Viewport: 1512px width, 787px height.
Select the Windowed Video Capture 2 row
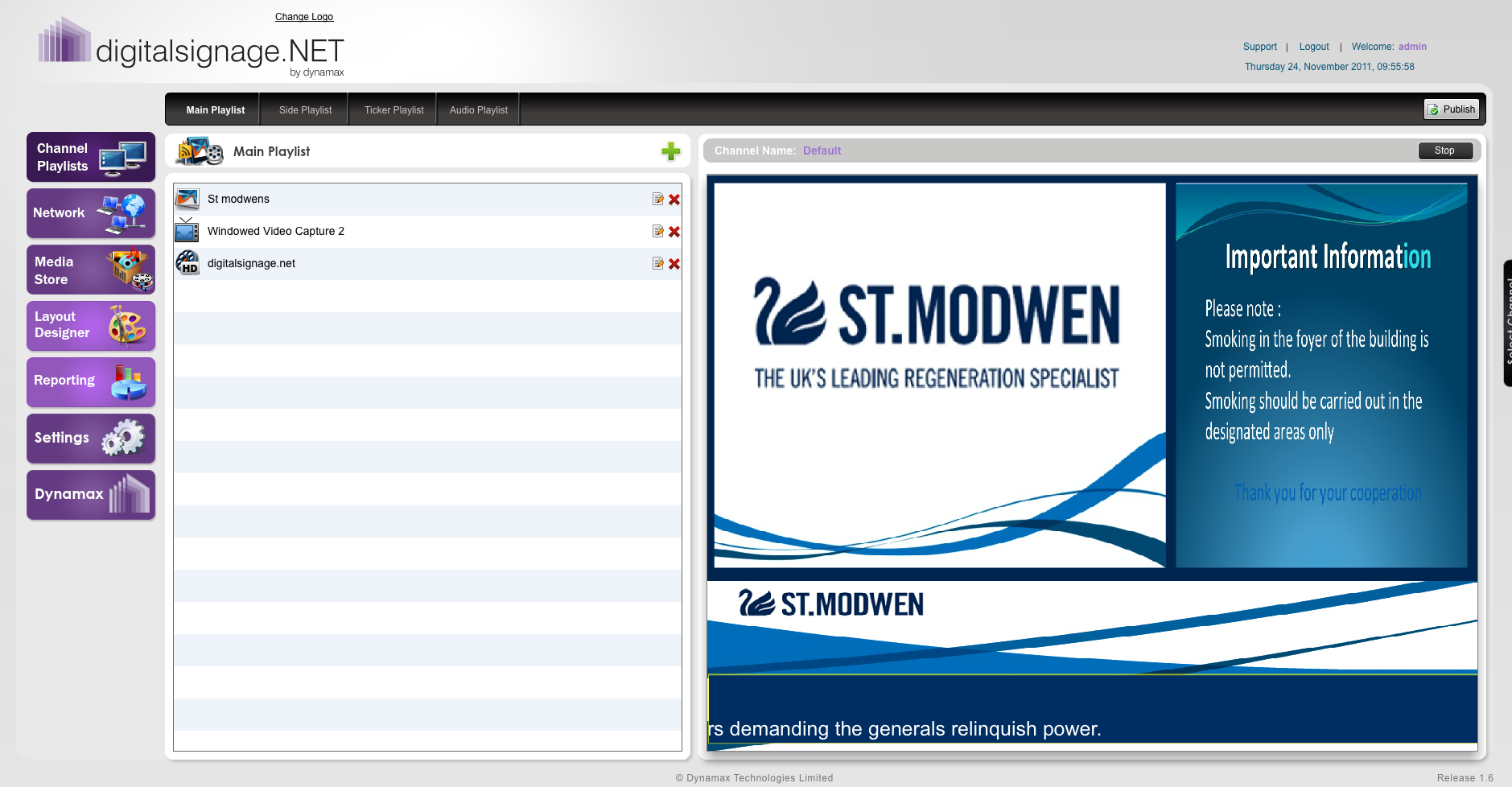click(x=427, y=231)
